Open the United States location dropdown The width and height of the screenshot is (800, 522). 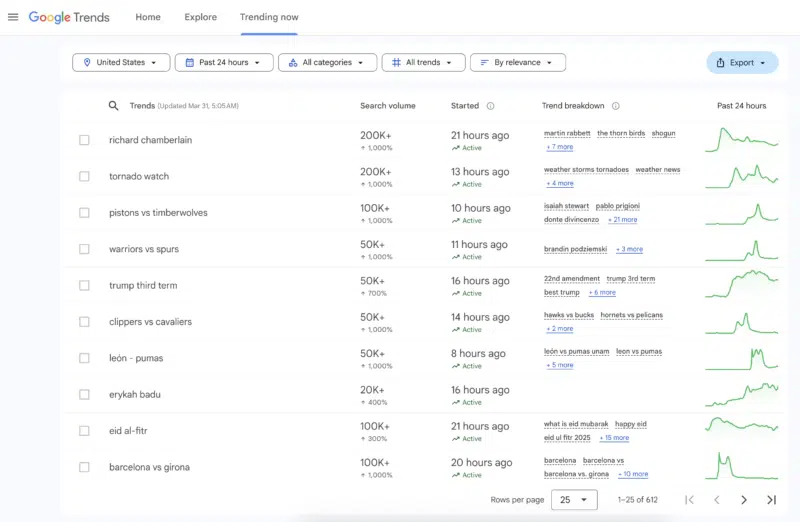[x=121, y=62]
